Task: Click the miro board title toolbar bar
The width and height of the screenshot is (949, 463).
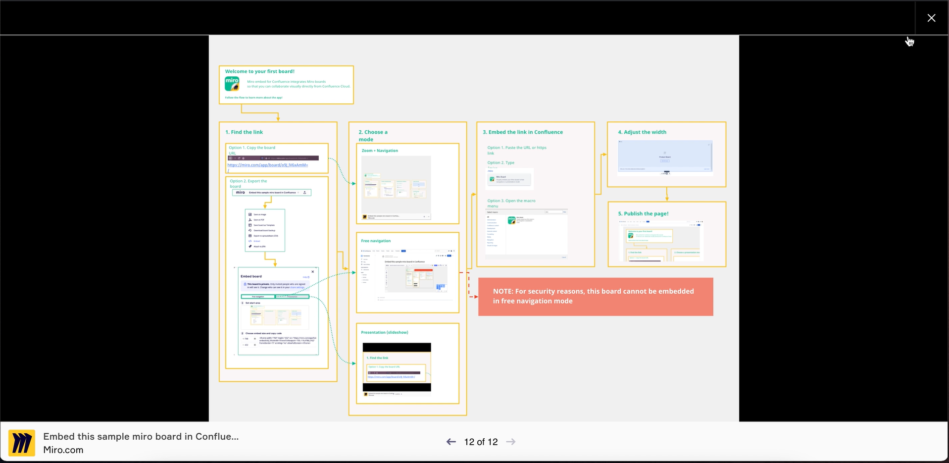Action: 272,192
